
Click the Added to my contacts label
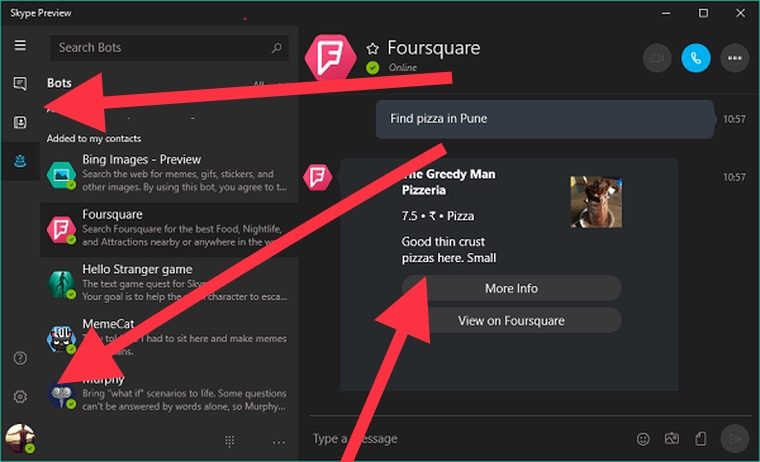click(94, 139)
